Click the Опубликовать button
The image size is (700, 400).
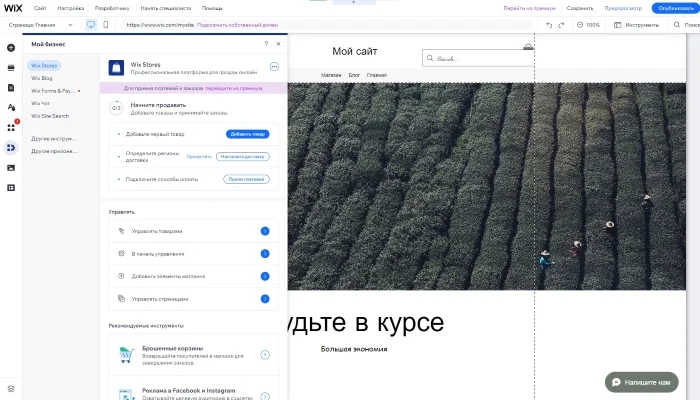point(676,8)
